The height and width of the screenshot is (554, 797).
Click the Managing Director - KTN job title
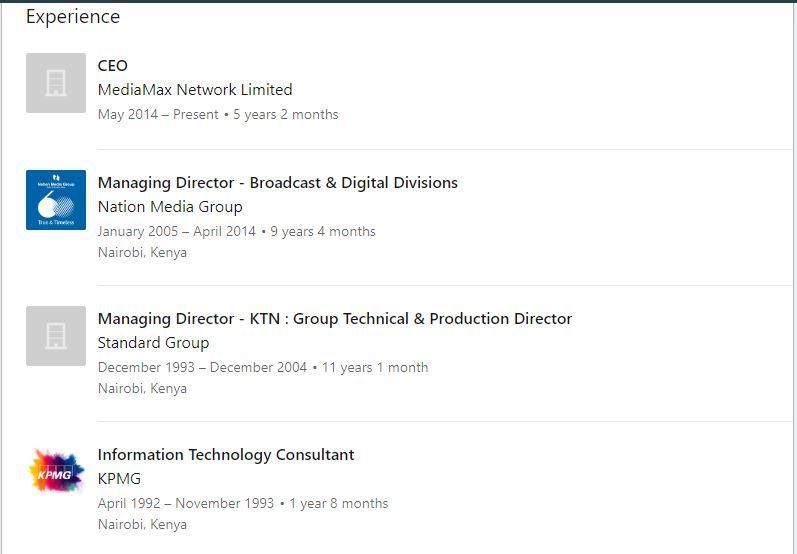[x=334, y=318]
